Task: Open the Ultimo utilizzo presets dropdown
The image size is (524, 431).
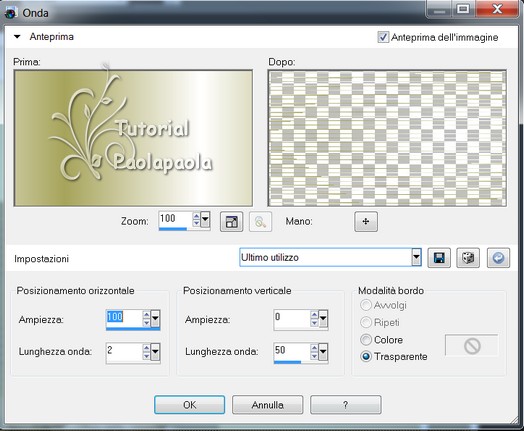Action: [416, 257]
